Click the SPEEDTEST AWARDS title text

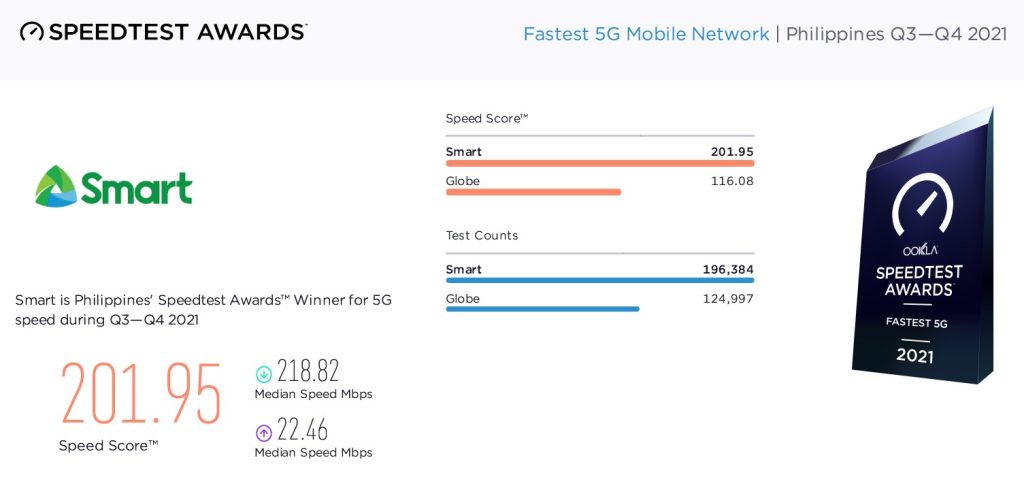click(178, 31)
